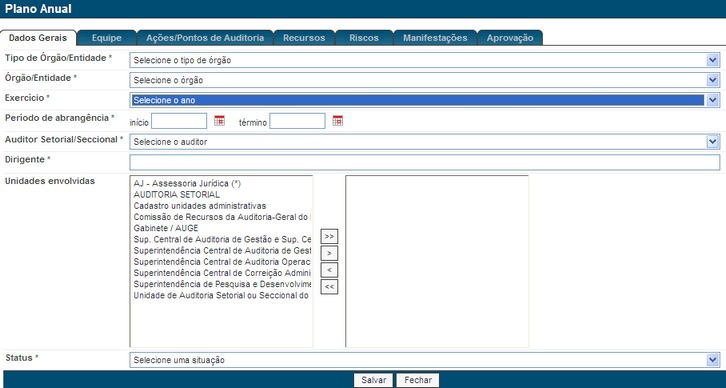This screenshot has height=388, width=726.
Task: Click the Salvar button
Action: coord(374,380)
